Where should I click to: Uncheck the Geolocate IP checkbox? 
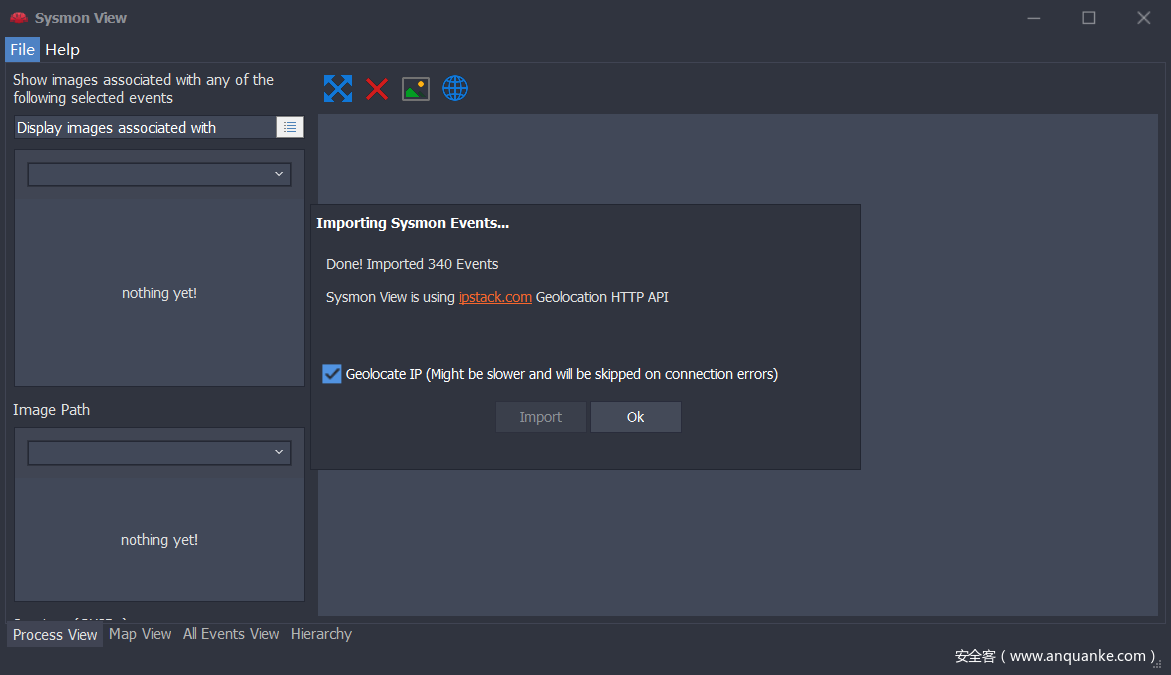tap(332, 374)
